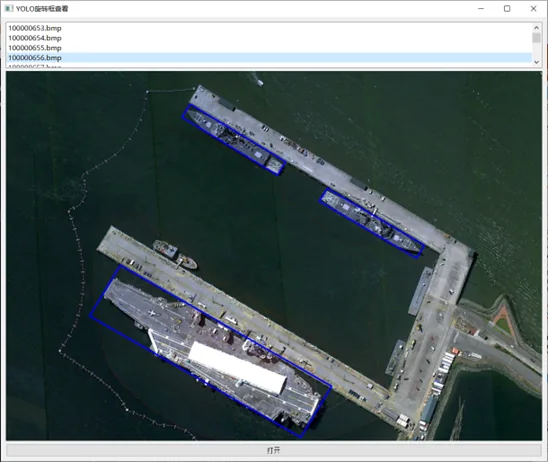
Task: Click the file list scroll up arrow
Action: [536, 27]
